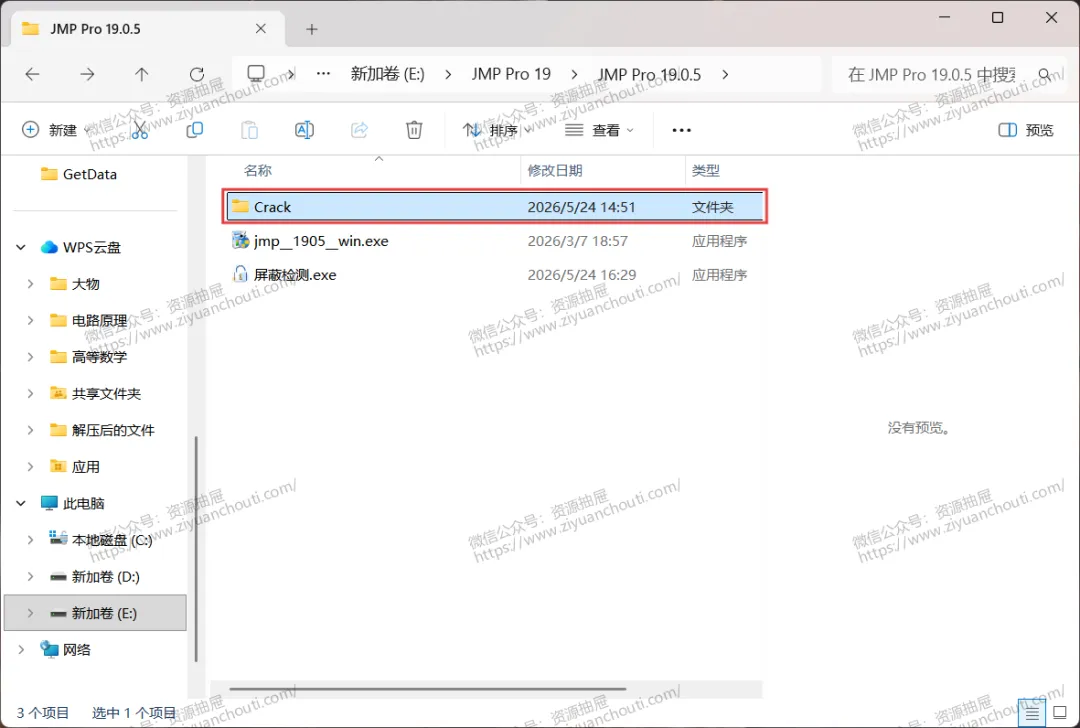The width and height of the screenshot is (1080, 728).
Task: Click 新加卷 (E:) in the address breadcrumb
Action: click(x=388, y=74)
